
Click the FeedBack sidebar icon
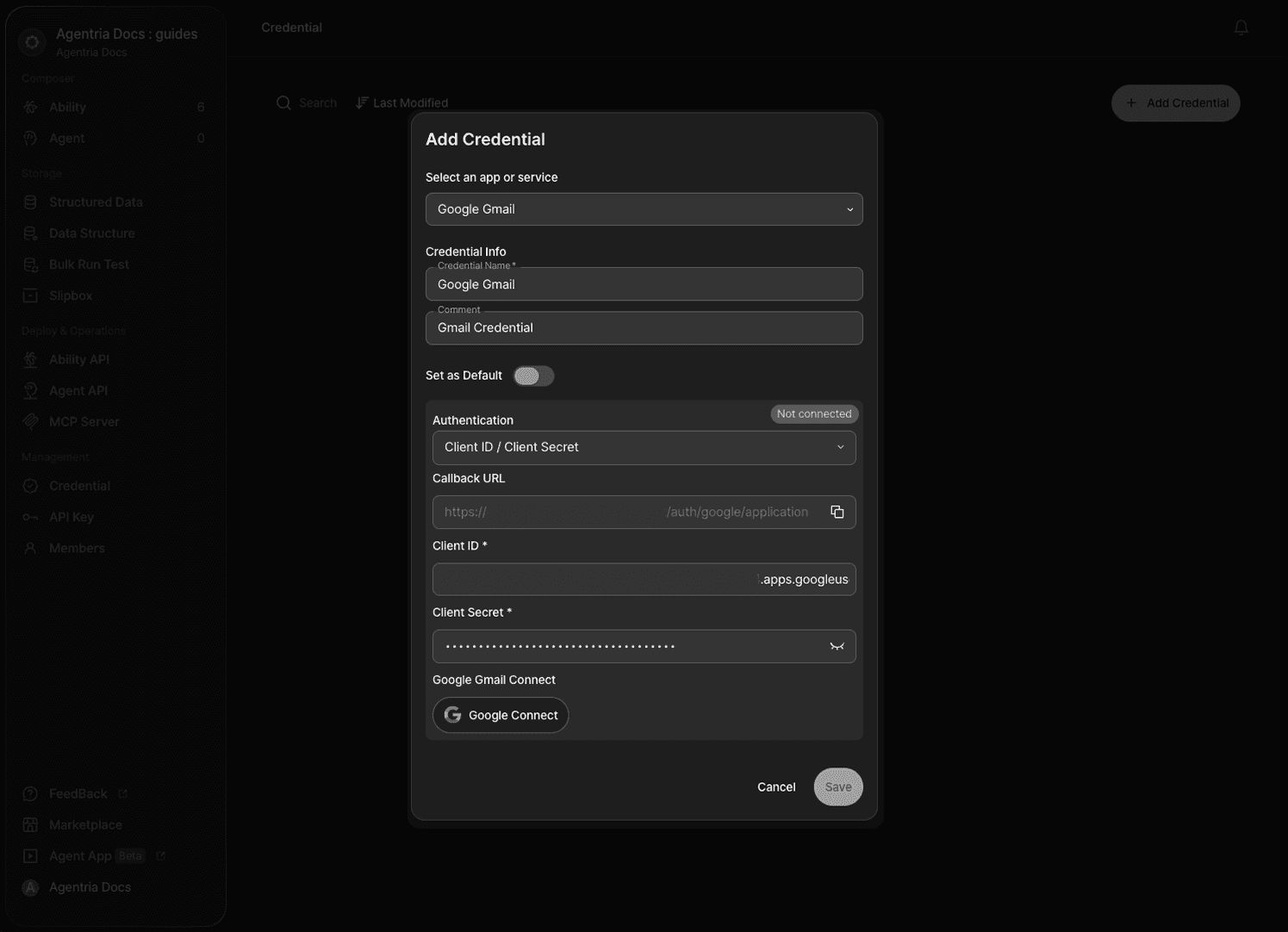point(30,793)
